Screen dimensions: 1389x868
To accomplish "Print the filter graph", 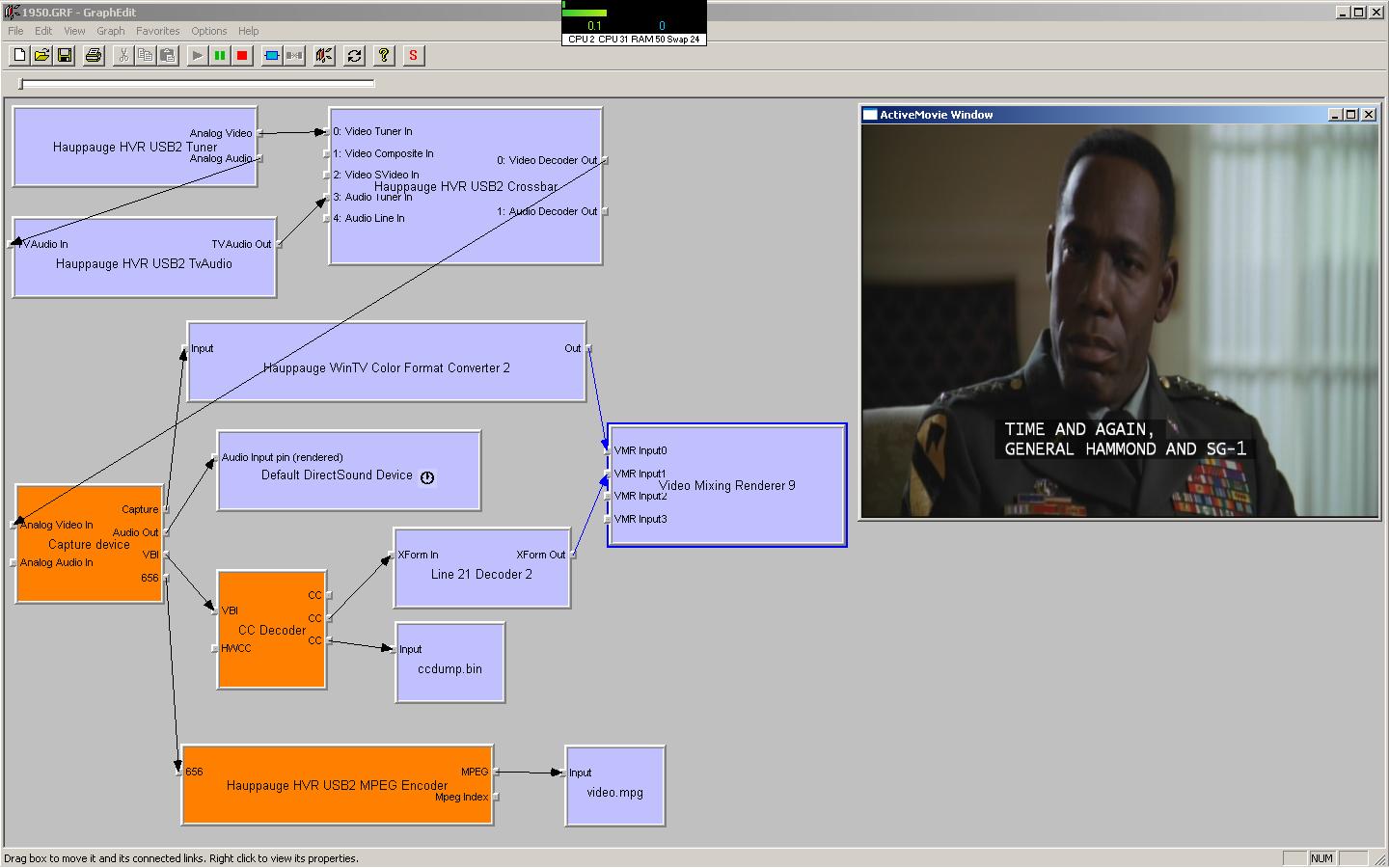I will tap(94, 56).
